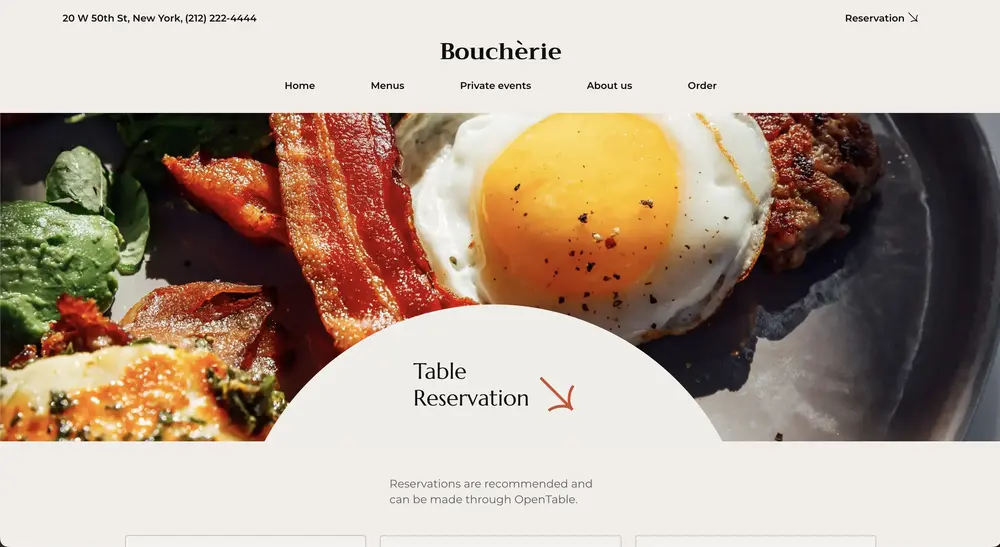The height and width of the screenshot is (547, 1000).
Task: Open Private events page
Action: [x=496, y=85]
